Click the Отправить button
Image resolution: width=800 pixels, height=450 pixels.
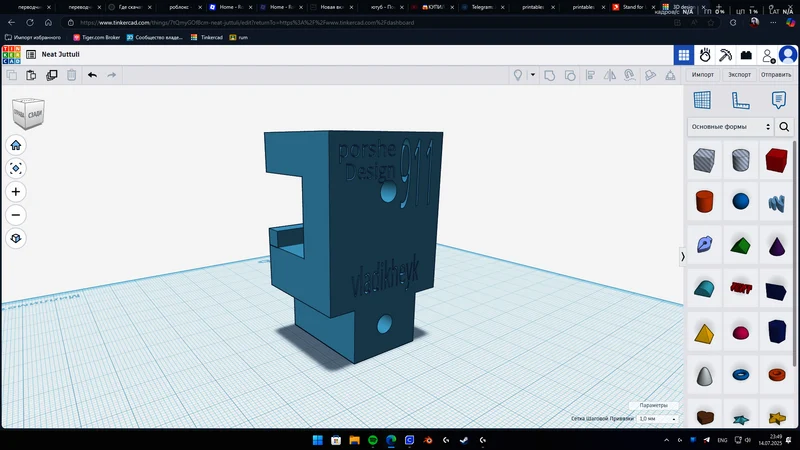point(776,74)
